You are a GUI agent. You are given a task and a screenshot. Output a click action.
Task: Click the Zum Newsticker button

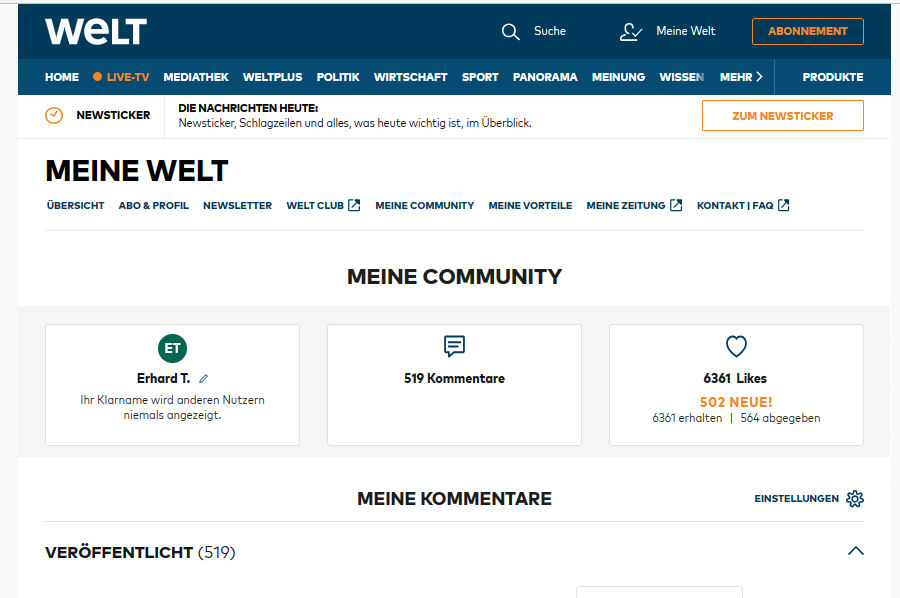click(782, 116)
